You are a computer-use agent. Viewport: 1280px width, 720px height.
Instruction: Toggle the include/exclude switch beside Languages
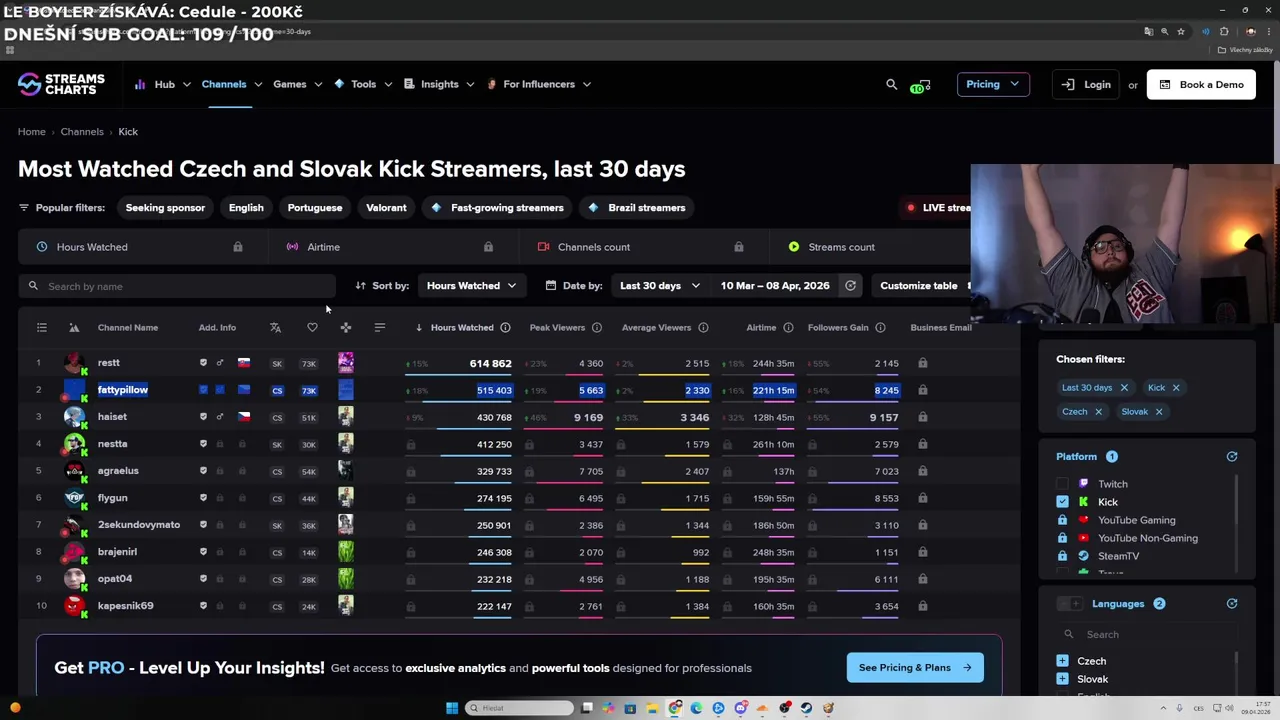tap(1070, 604)
